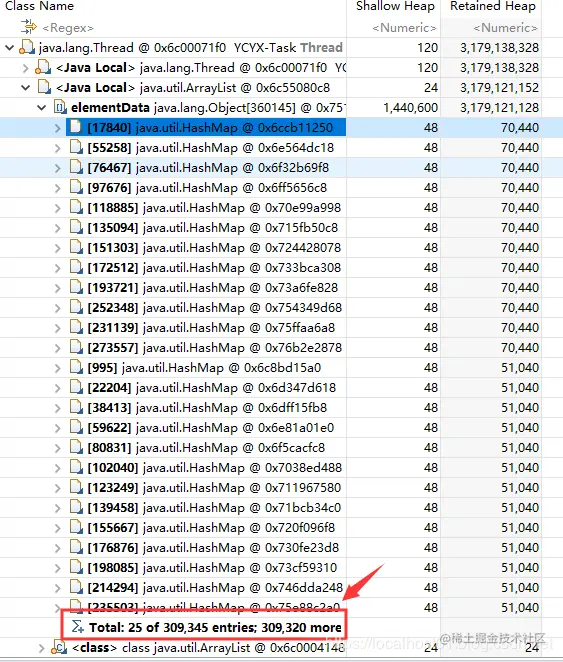Image resolution: width=563 pixels, height=662 pixels.
Task: Click the HashMap icon at index [55258]
Action: (76, 147)
